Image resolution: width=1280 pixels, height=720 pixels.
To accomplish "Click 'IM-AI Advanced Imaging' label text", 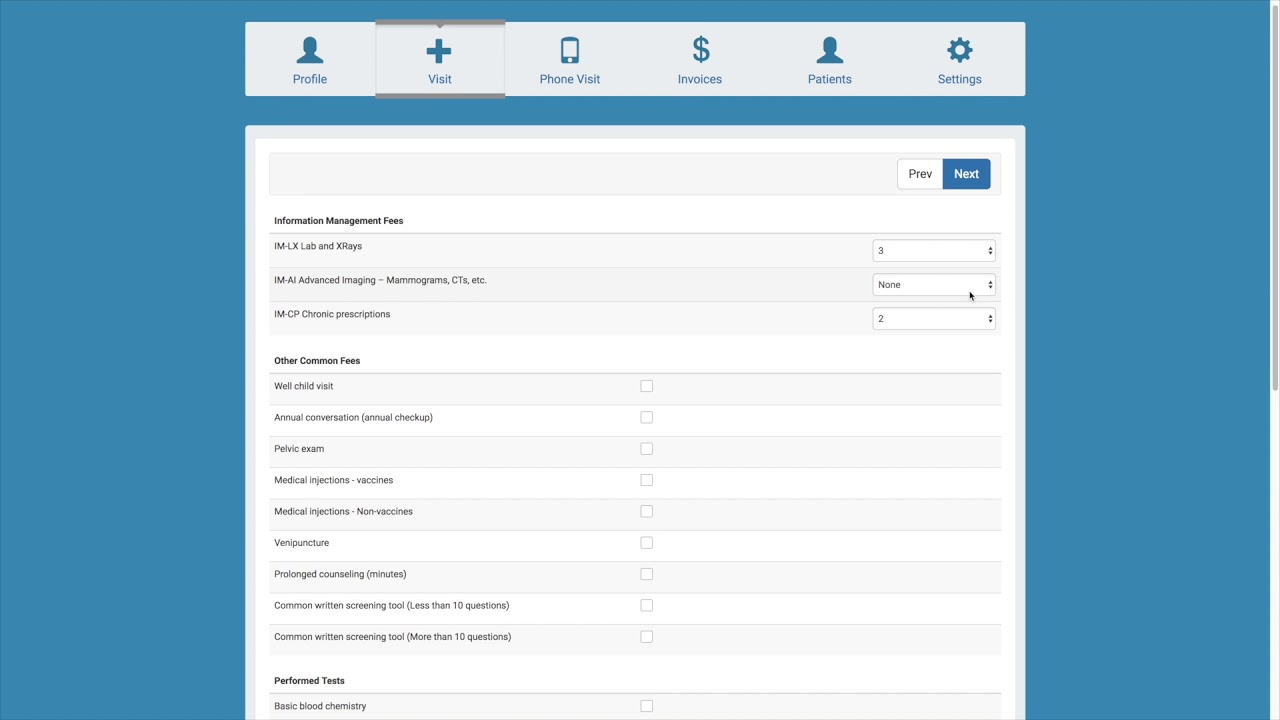I will pyautogui.click(x=380, y=280).
